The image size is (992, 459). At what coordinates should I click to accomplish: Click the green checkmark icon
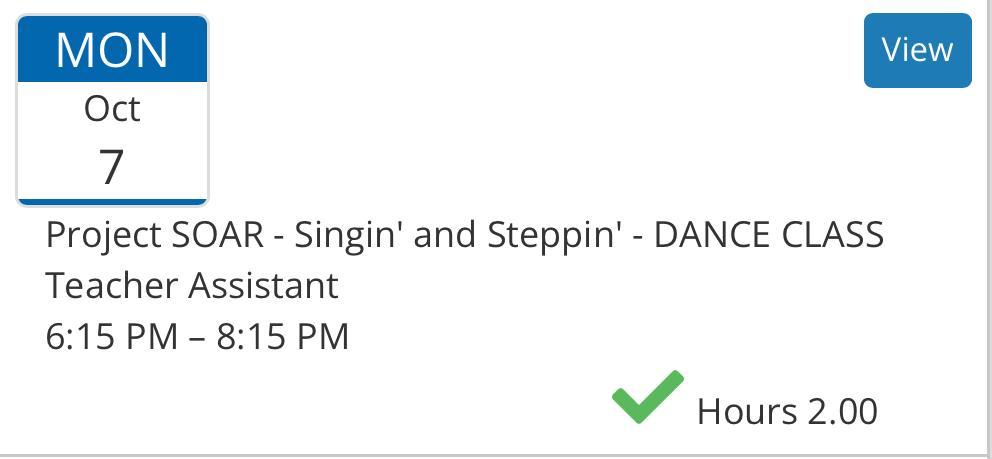(x=647, y=398)
